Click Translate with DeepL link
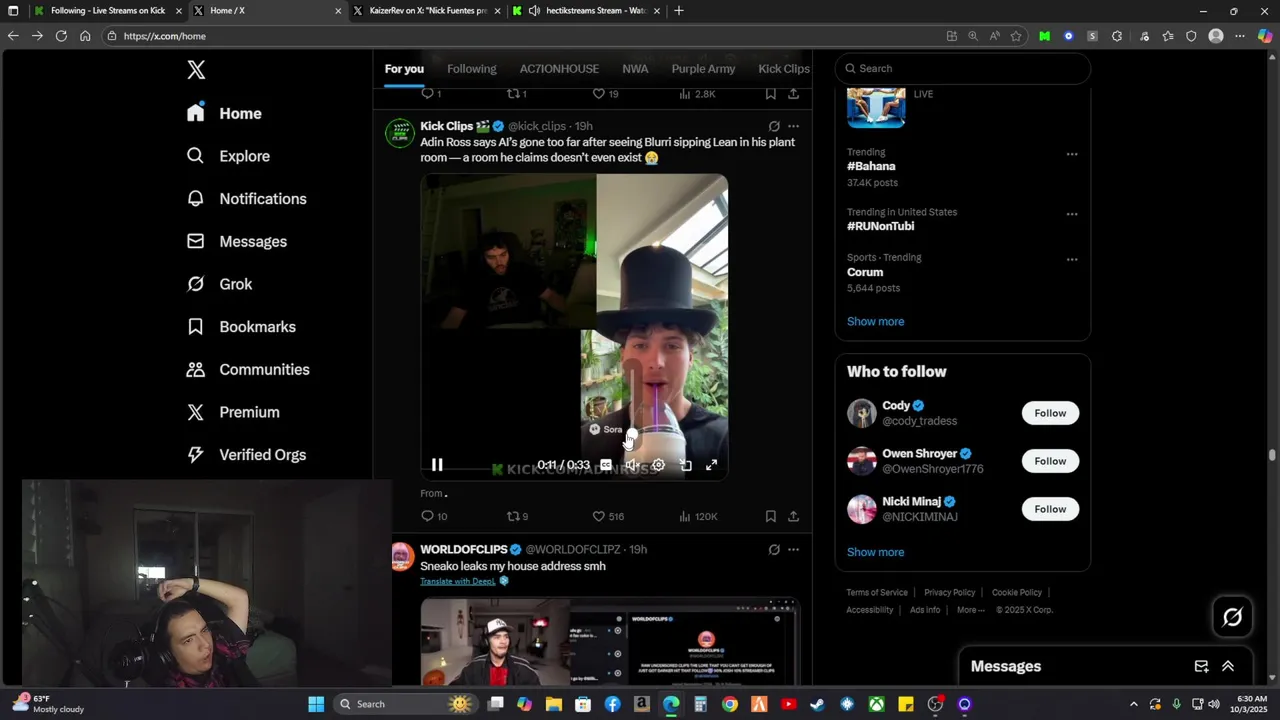The width and height of the screenshot is (1280, 720). pyautogui.click(x=458, y=581)
